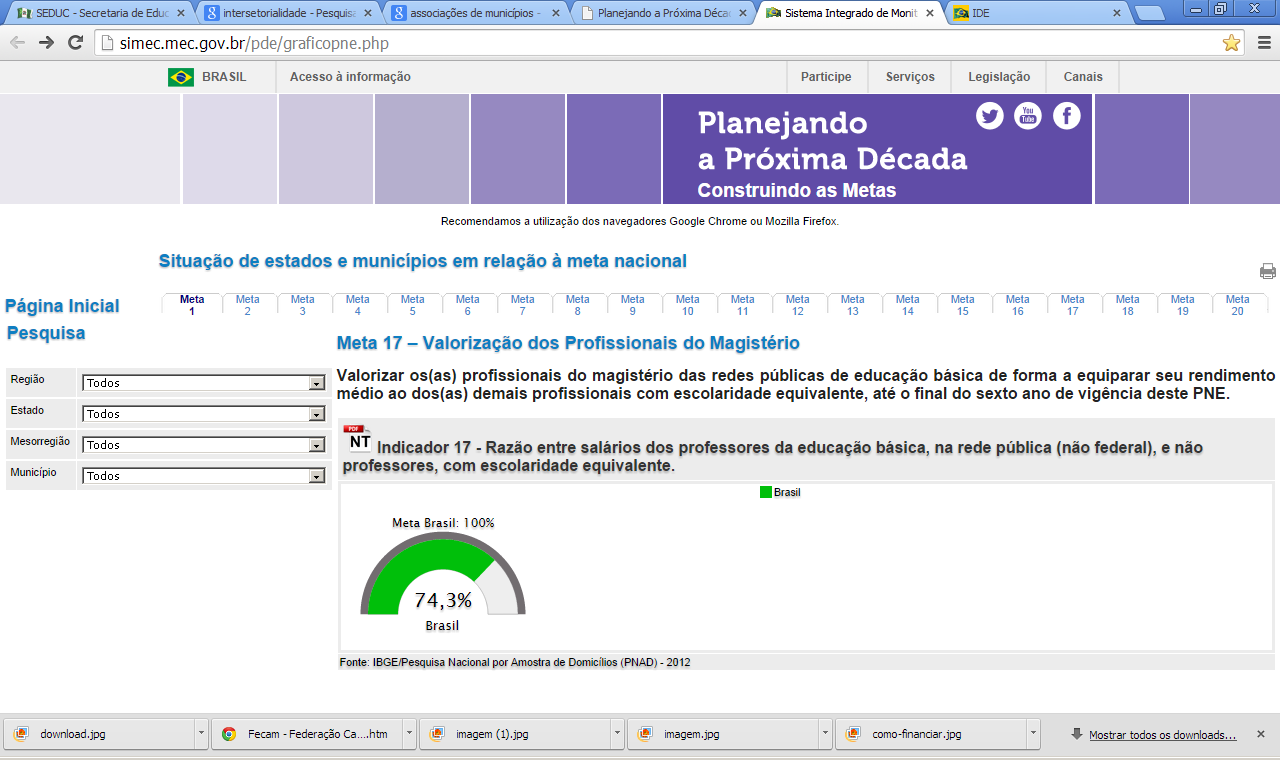Select the Meta 5 tab
Image resolution: width=1280 pixels, height=760 pixels.
click(x=412, y=305)
